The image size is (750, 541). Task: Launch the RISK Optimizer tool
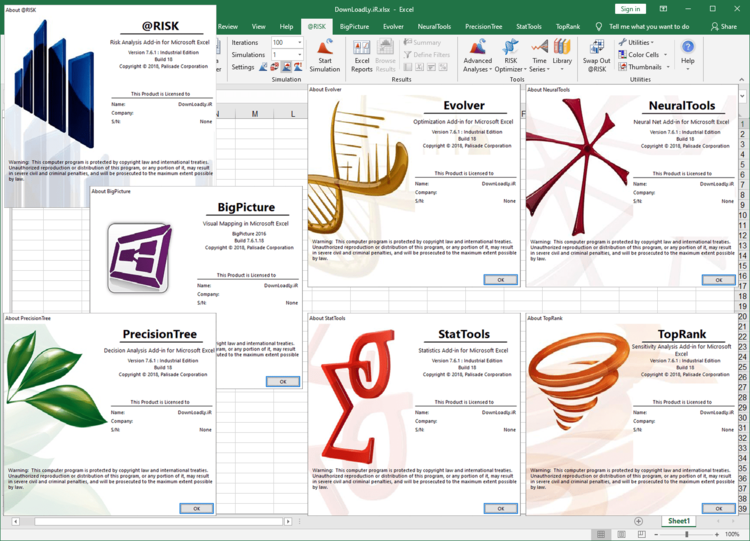510,56
